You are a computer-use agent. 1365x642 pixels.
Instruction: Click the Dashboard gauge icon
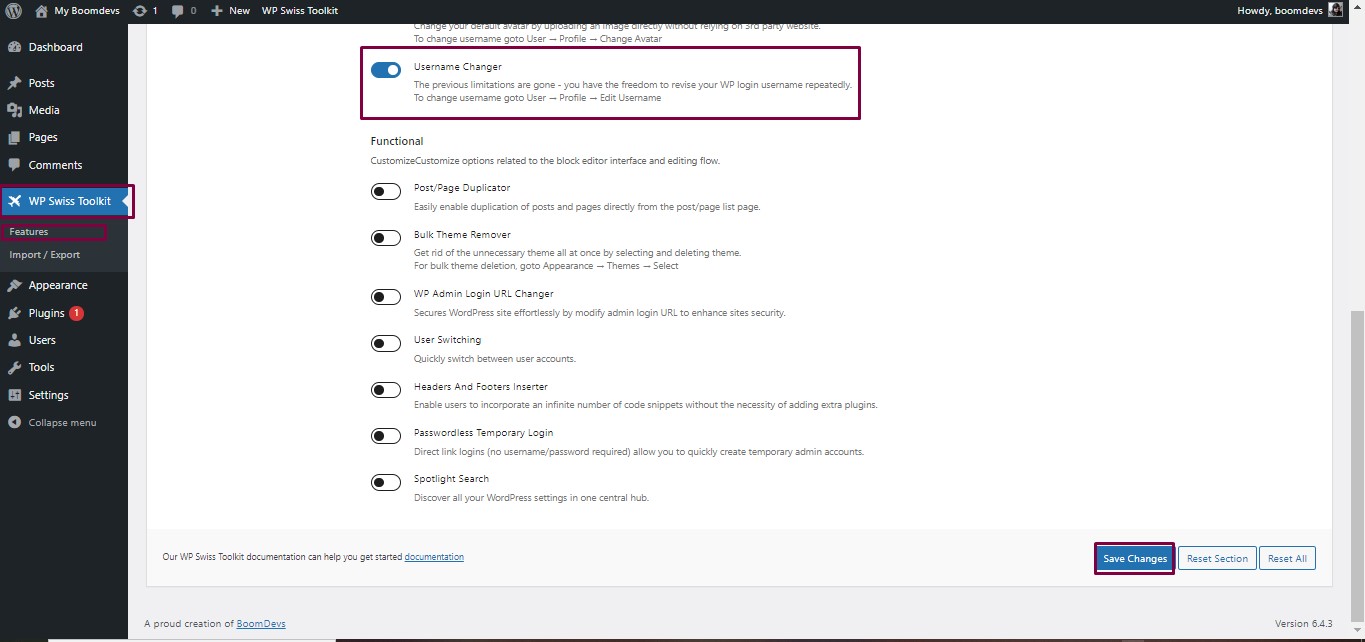14,47
